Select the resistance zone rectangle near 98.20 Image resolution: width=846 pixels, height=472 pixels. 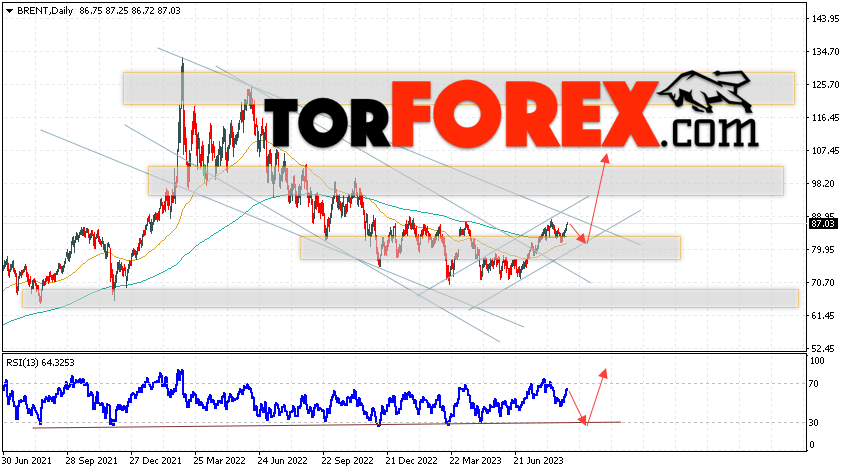(466, 181)
